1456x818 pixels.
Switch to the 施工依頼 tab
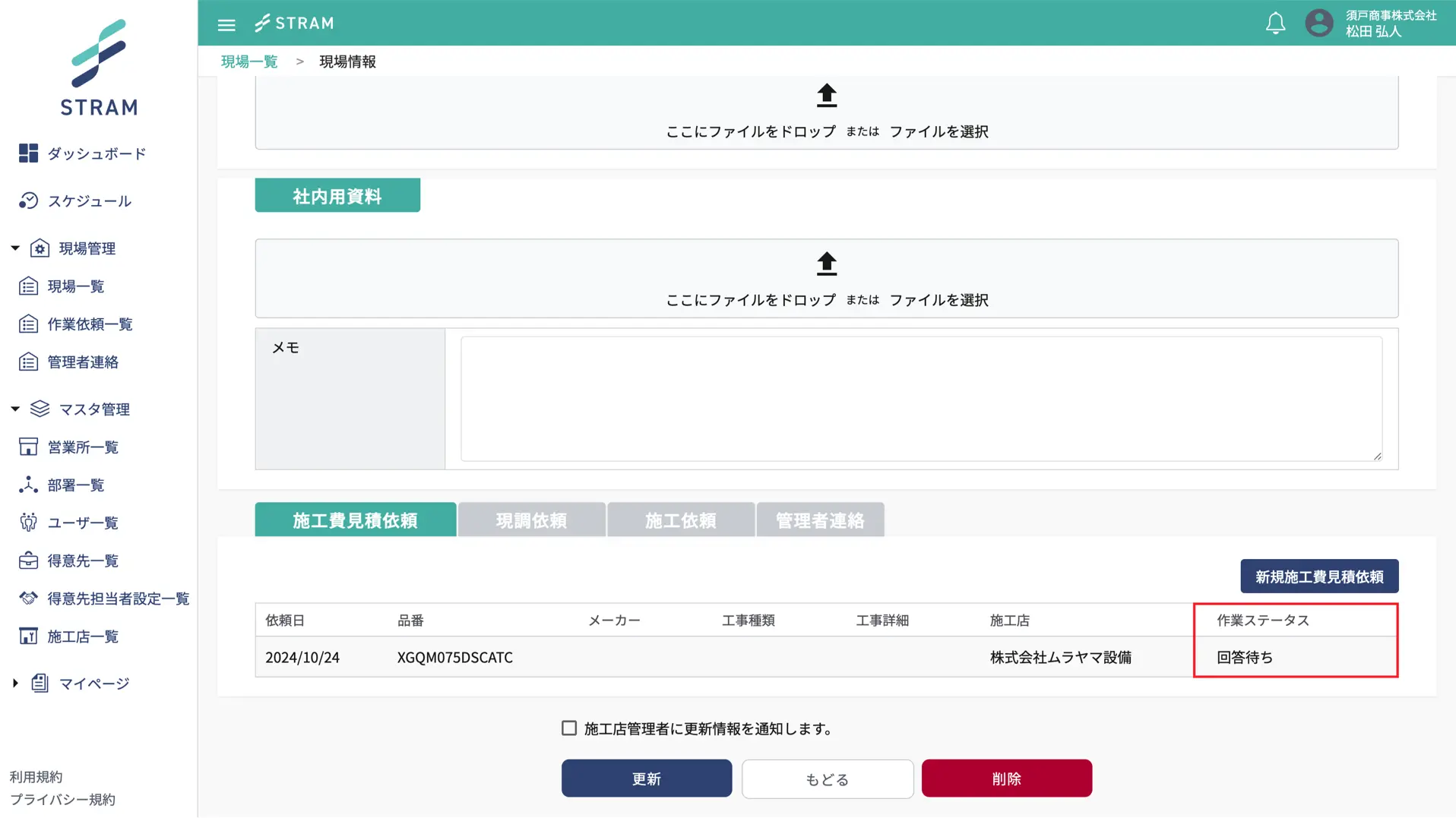680,520
